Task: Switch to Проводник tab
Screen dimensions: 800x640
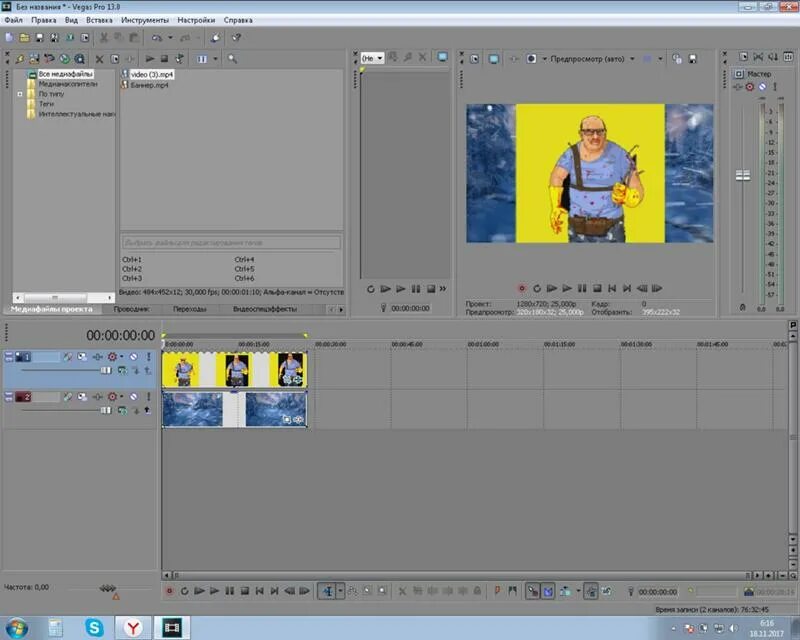Action: tap(131, 309)
